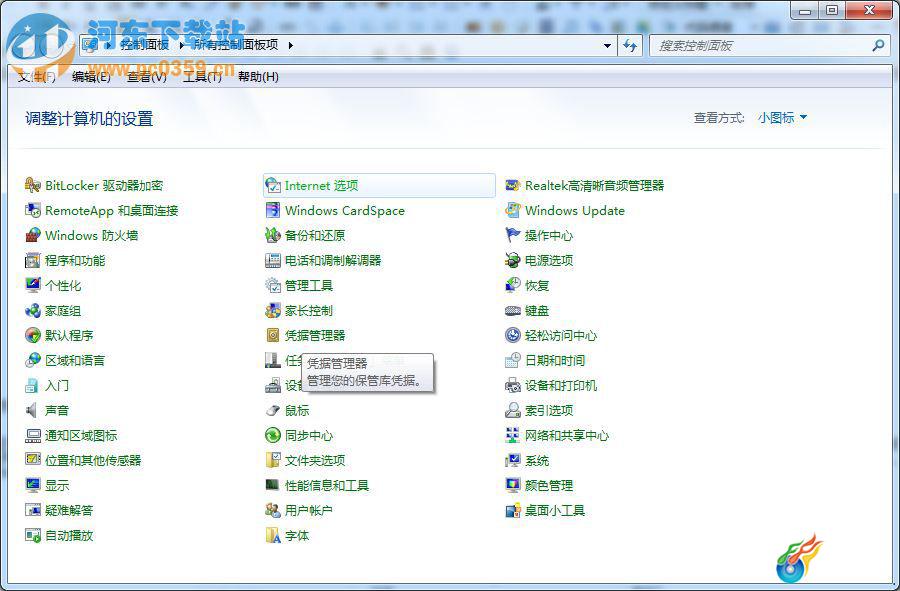Click the 控制面板 breadcrumb in address bar
The image size is (900, 591).
click(x=145, y=45)
